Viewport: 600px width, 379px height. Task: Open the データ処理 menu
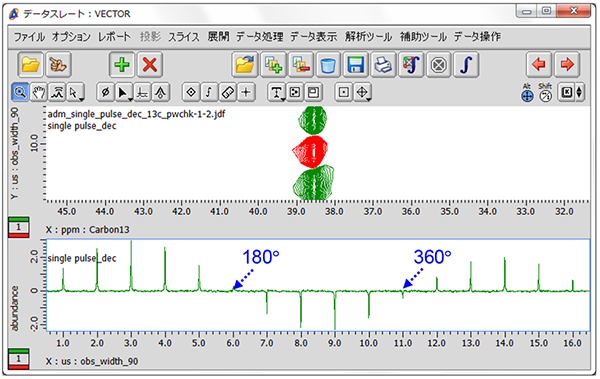coord(259,37)
